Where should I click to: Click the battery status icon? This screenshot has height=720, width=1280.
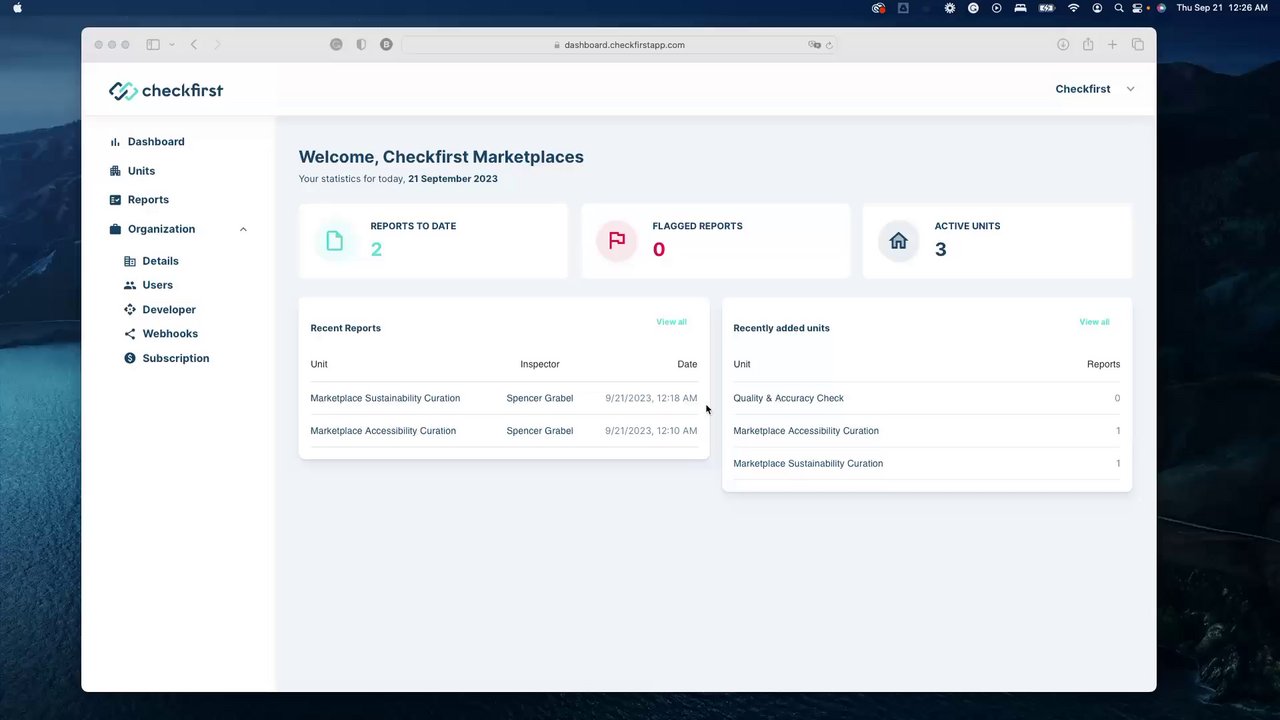click(x=1046, y=8)
